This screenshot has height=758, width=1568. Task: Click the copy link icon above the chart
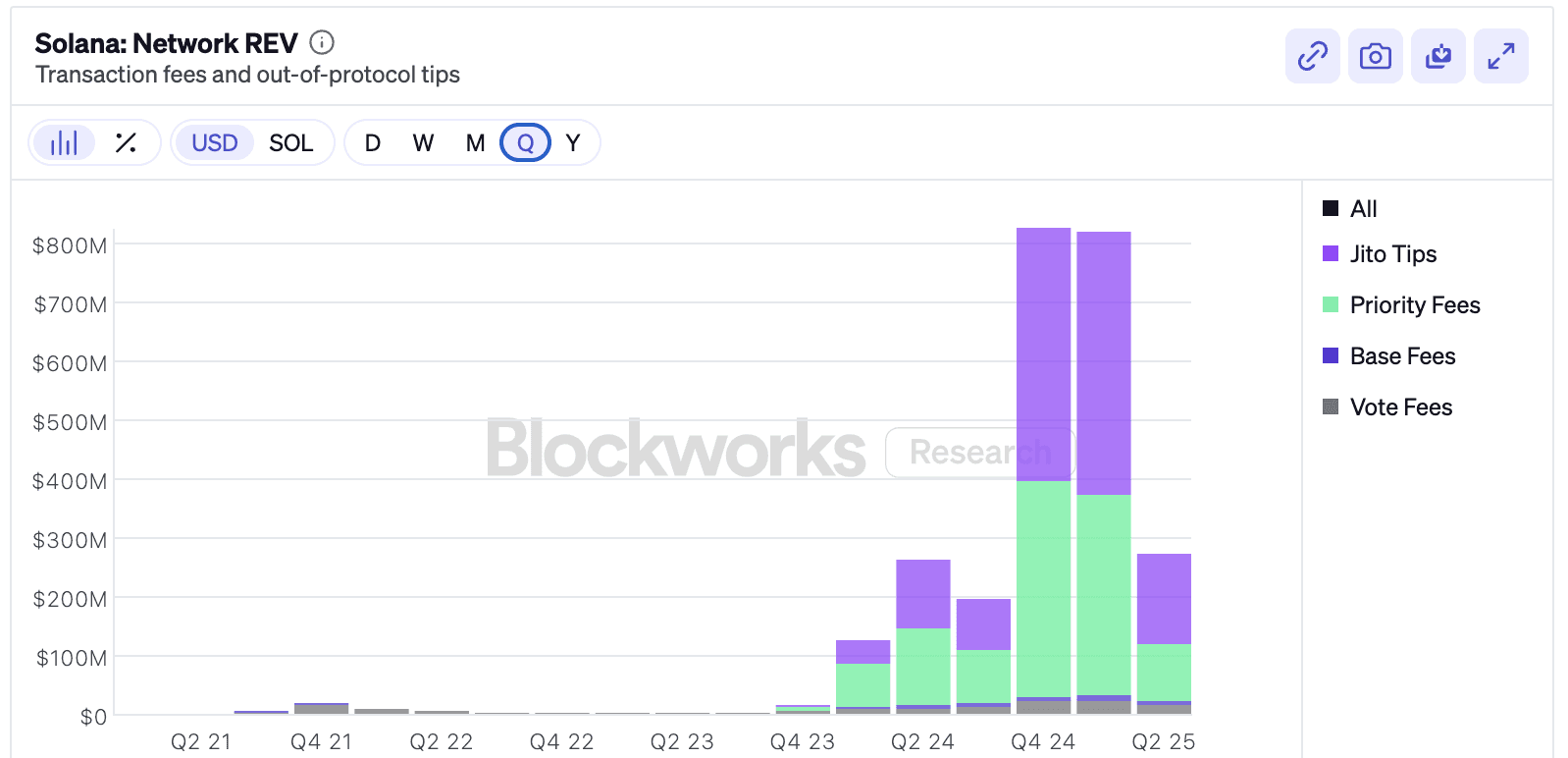click(x=1312, y=56)
